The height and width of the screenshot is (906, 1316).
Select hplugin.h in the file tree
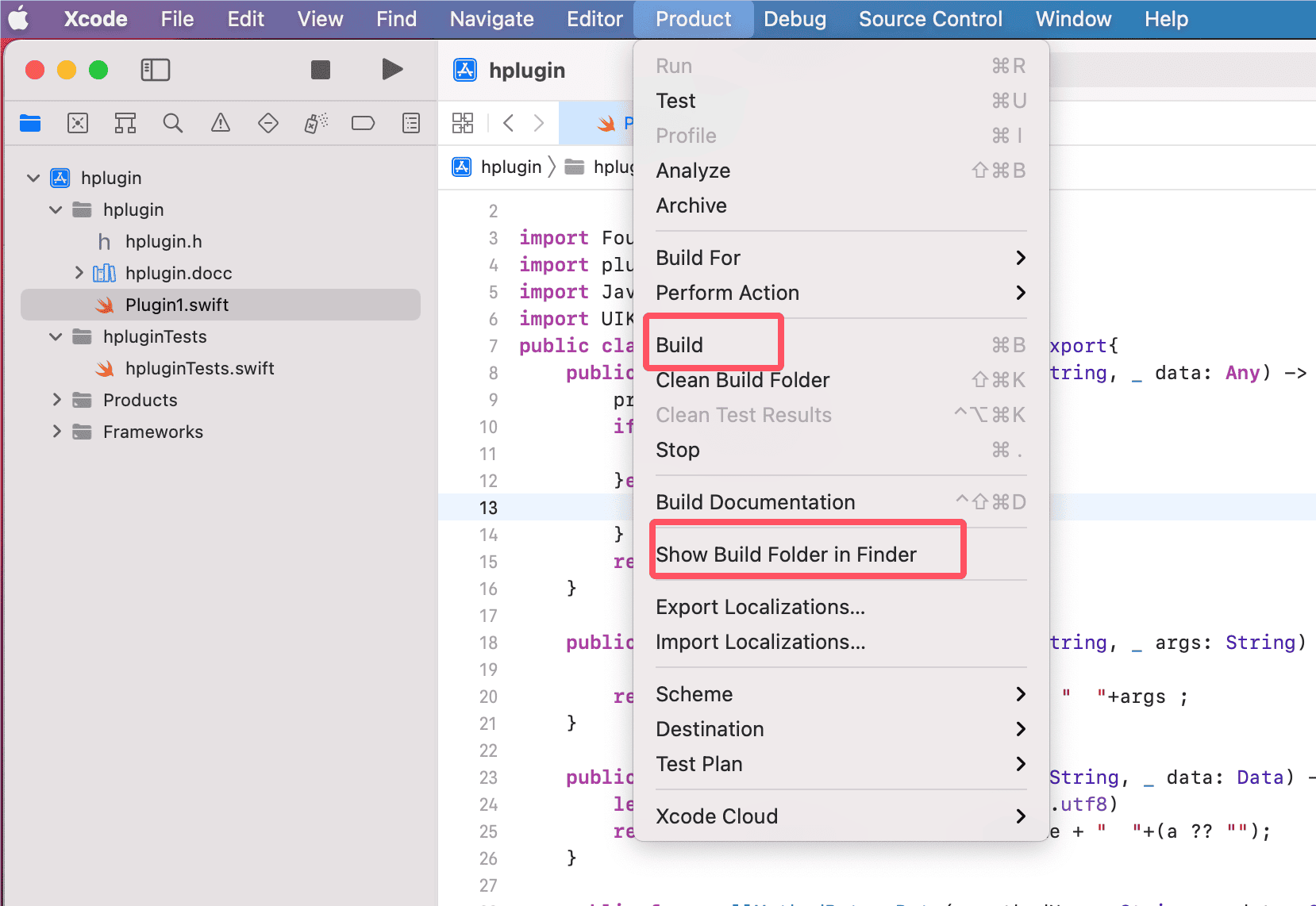164,241
